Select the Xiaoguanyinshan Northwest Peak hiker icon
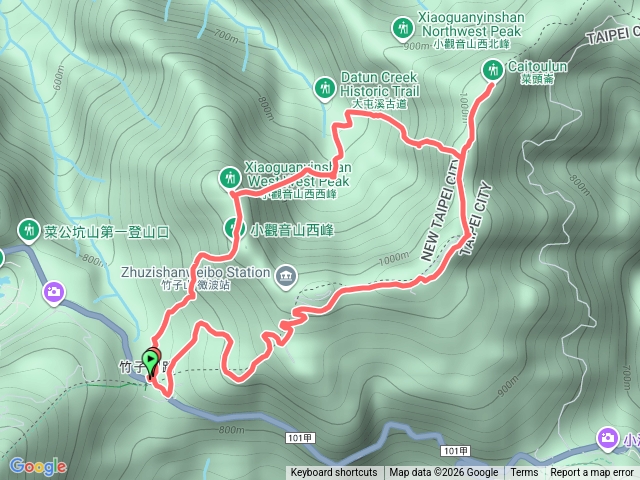Image resolution: width=640 pixels, height=480 pixels. pos(403,29)
